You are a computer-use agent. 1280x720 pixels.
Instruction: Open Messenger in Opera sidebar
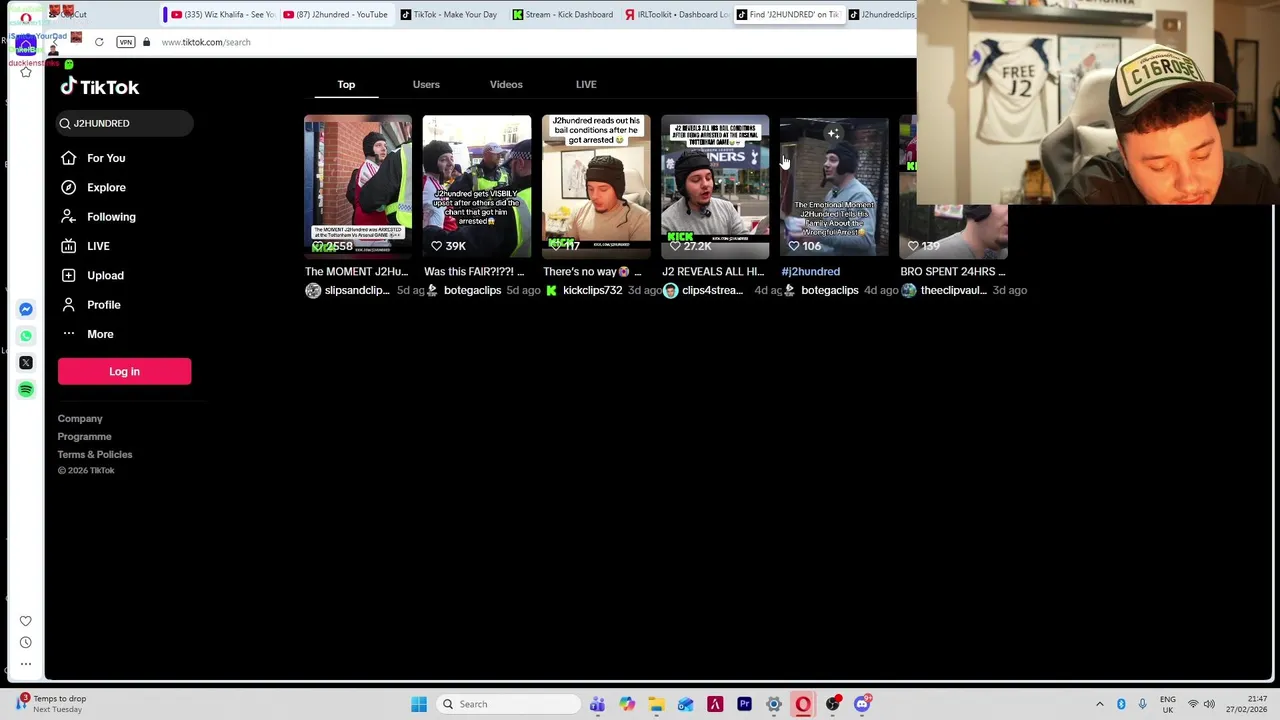click(x=26, y=309)
